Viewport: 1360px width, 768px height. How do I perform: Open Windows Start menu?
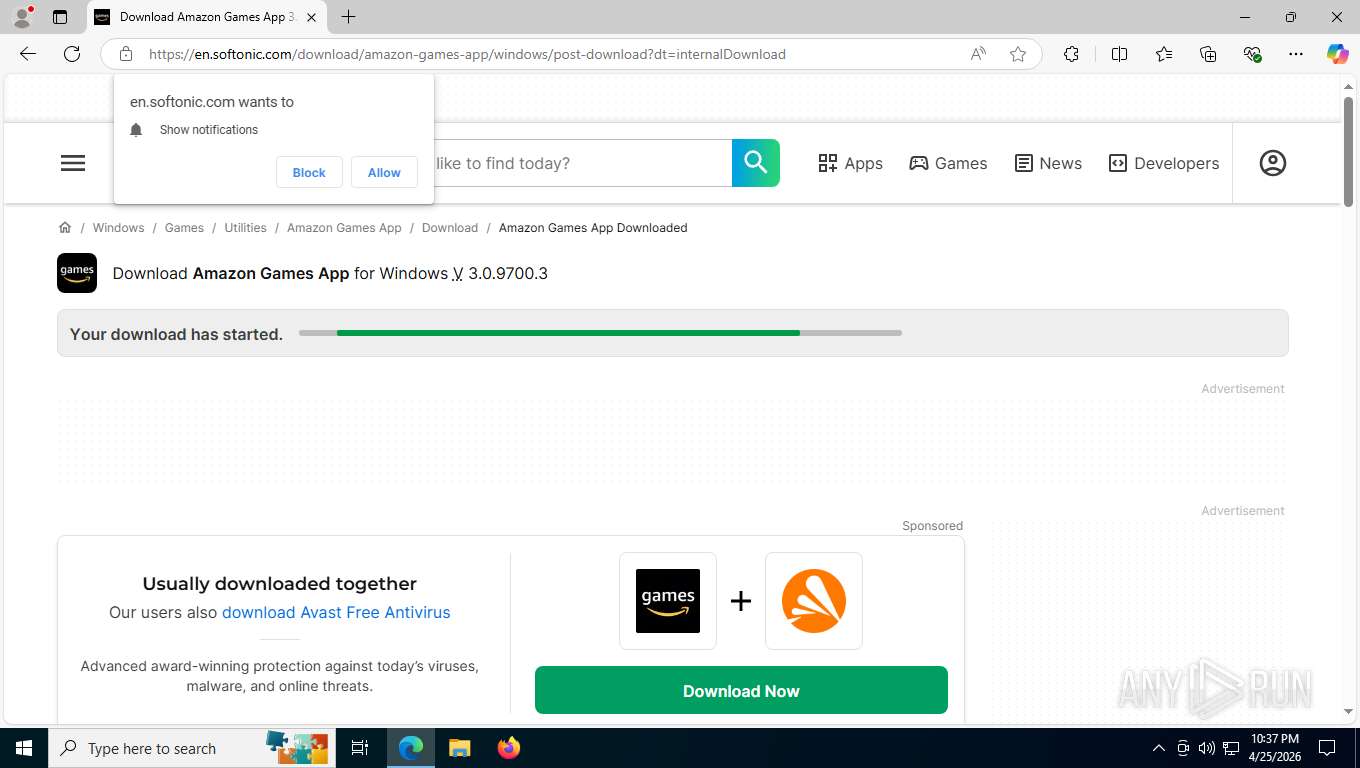(x=24, y=748)
